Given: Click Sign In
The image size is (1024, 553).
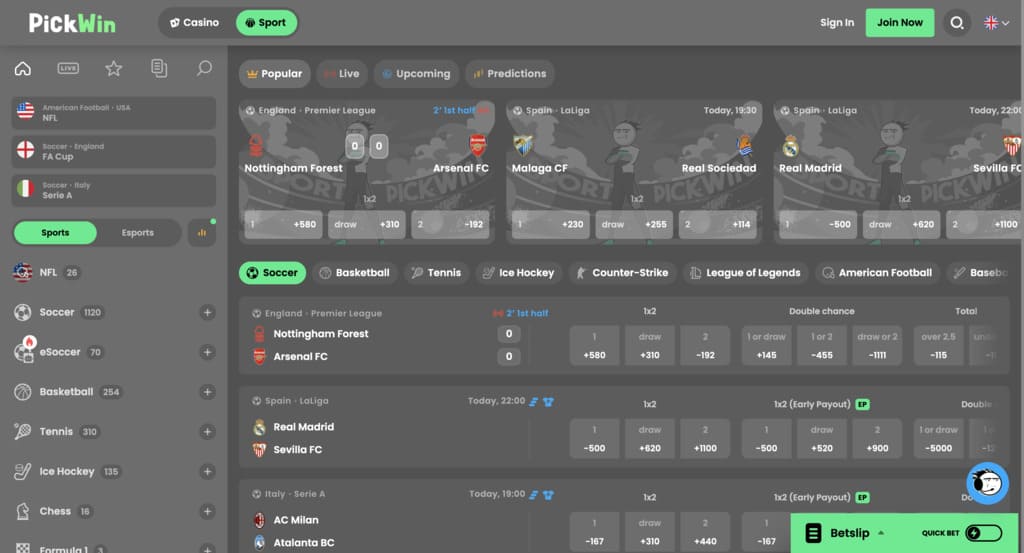Looking at the screenshot, I should tap(837, 23).
